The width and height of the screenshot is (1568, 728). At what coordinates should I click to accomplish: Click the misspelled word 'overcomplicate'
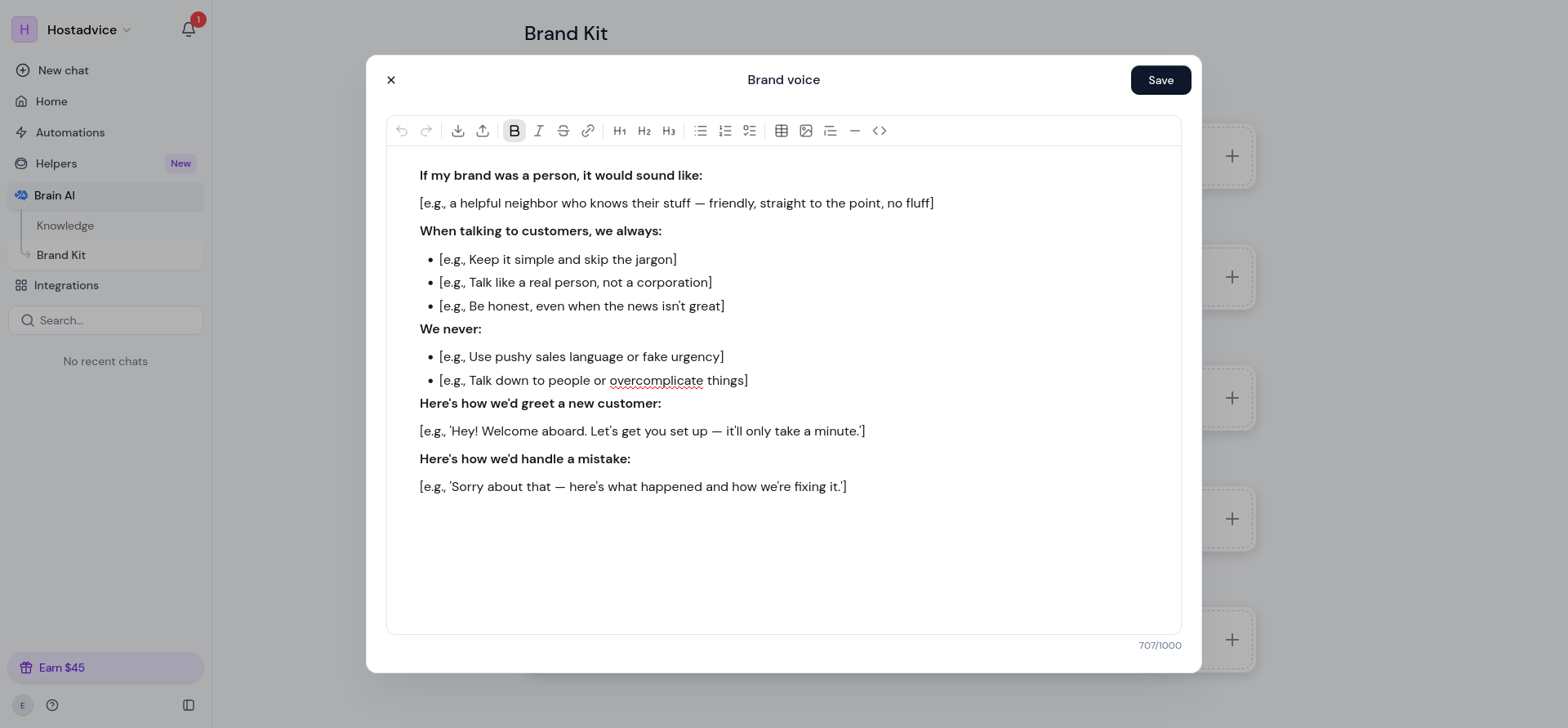click(x=657, y=381)
